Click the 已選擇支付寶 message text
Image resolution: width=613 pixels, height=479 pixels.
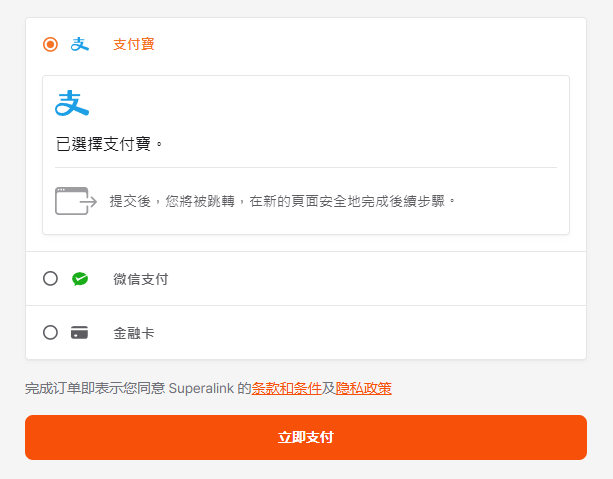[109, 144]
